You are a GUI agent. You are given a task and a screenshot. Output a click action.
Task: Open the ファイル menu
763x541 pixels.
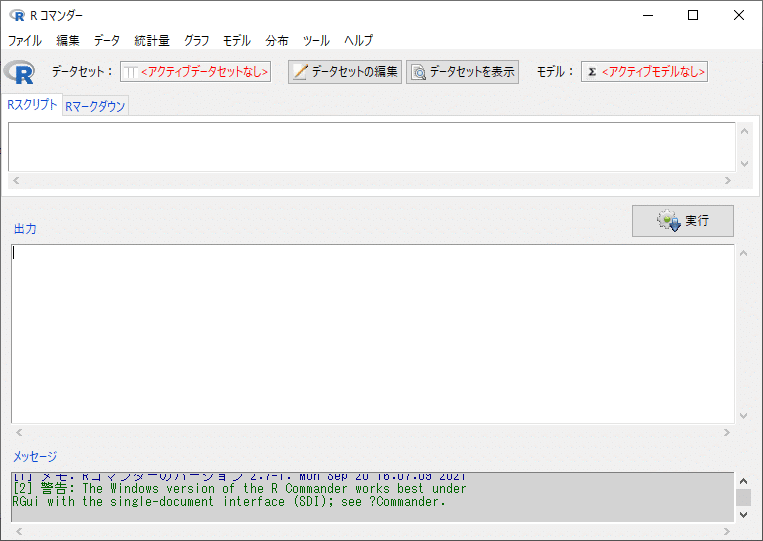[x=24, y=40]
